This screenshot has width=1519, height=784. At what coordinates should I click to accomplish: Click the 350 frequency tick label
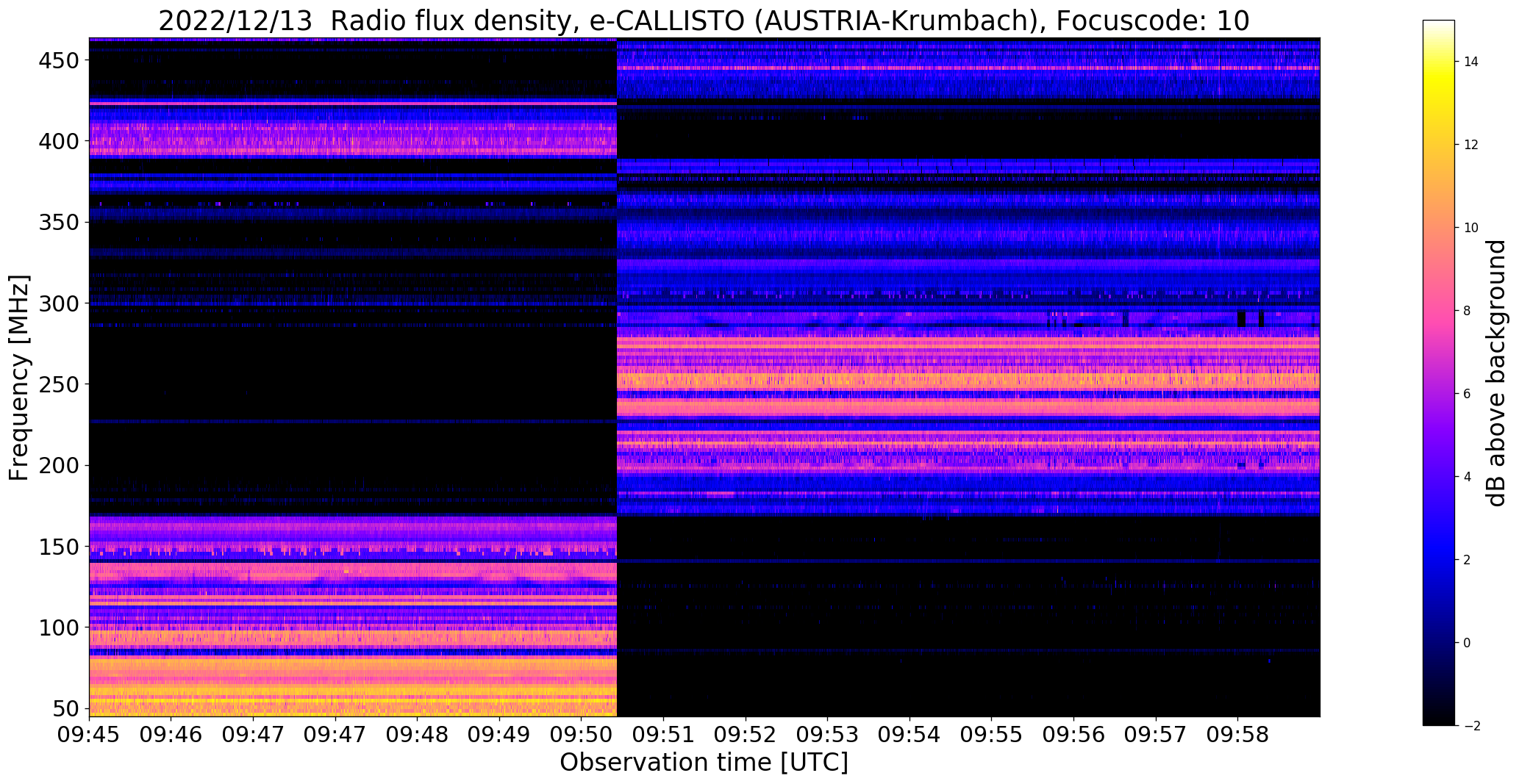pyautogui.click(x=58, y=222)
